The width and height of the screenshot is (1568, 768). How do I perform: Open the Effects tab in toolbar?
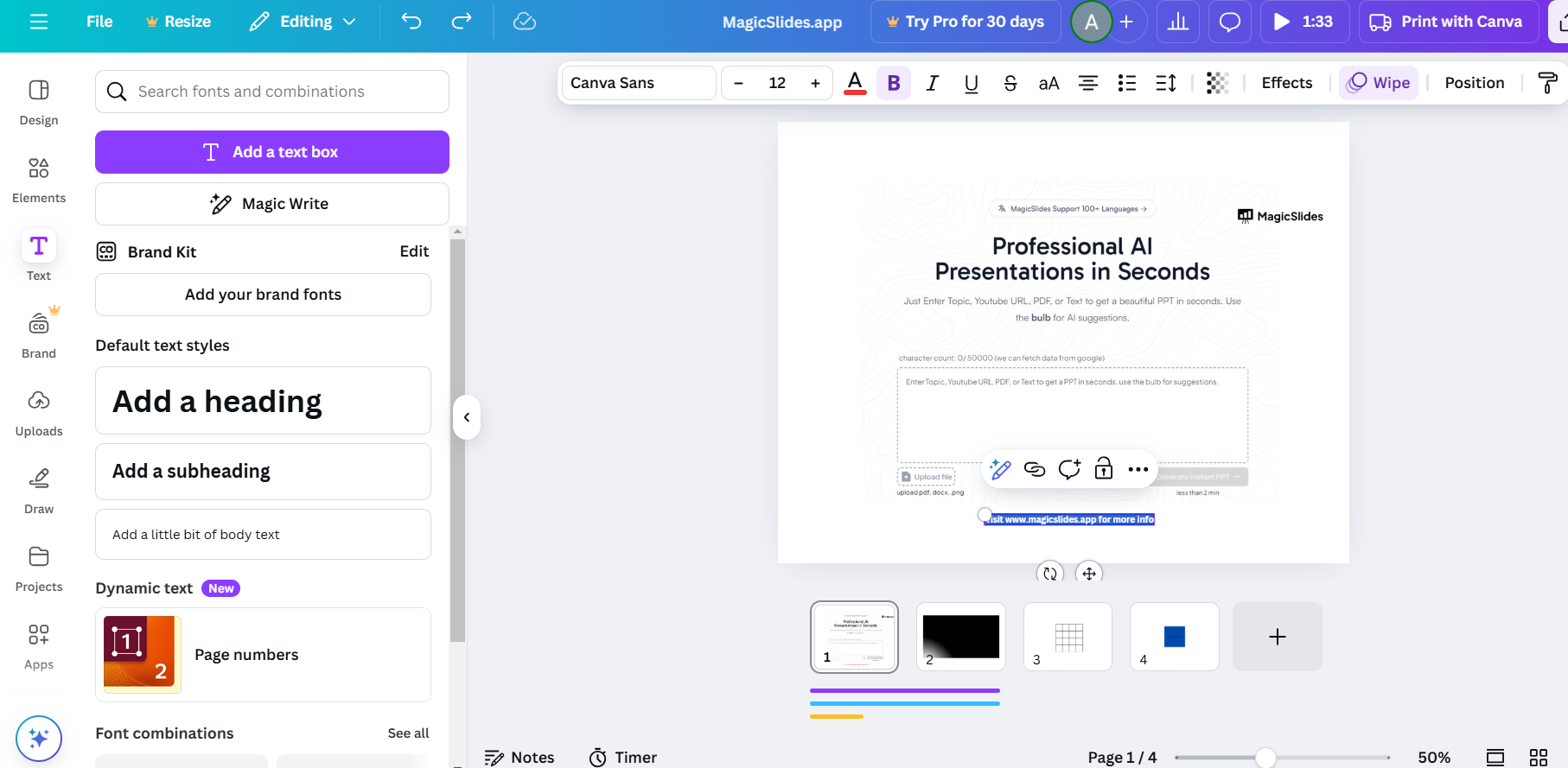[x=1286, y=83]
